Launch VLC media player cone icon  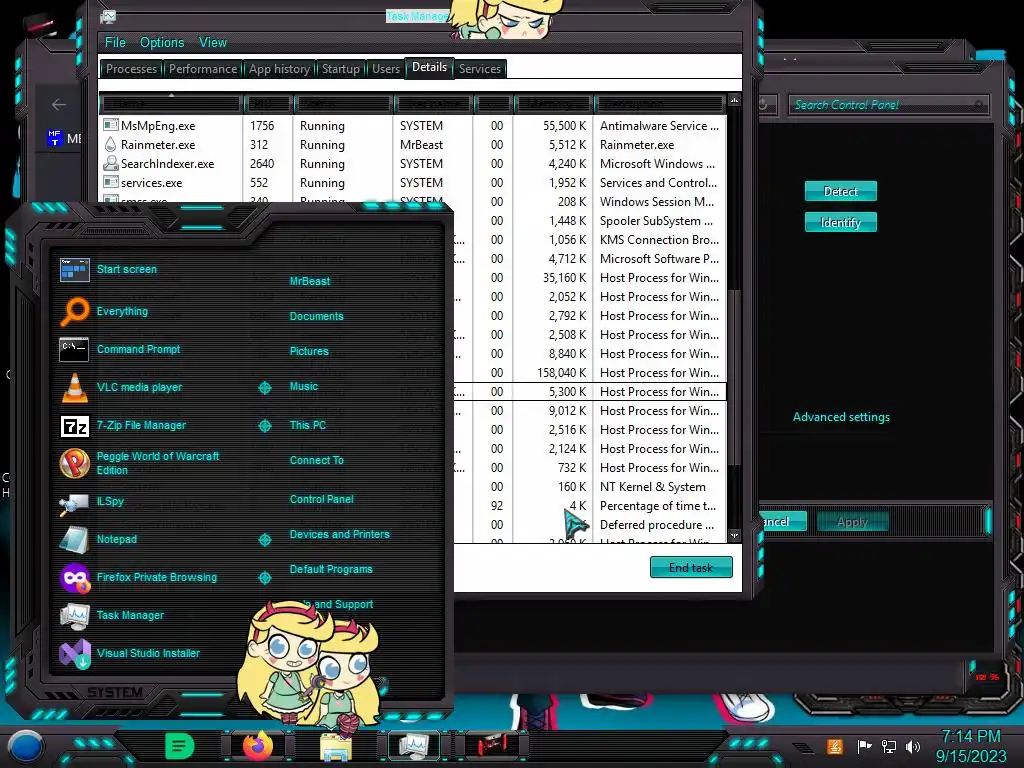pos(74,387)
